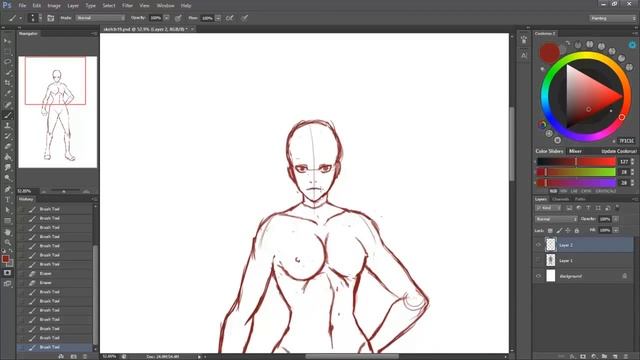Open the Filter menu
The height and width of the screenshot is (360, 640).
[x=127, y=6]
